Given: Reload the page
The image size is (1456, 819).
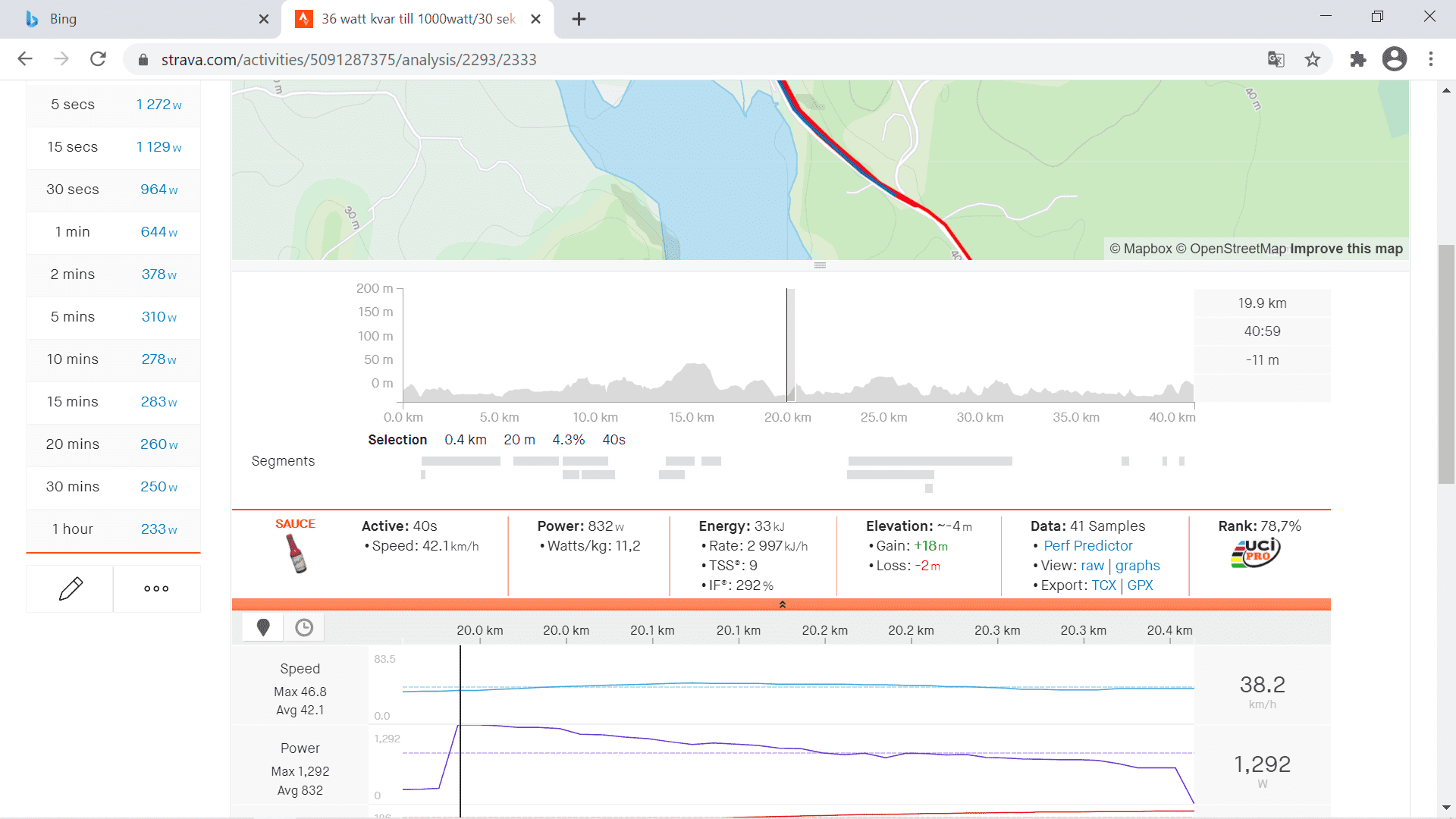Looking at the screenshot, I should [98, 59].
